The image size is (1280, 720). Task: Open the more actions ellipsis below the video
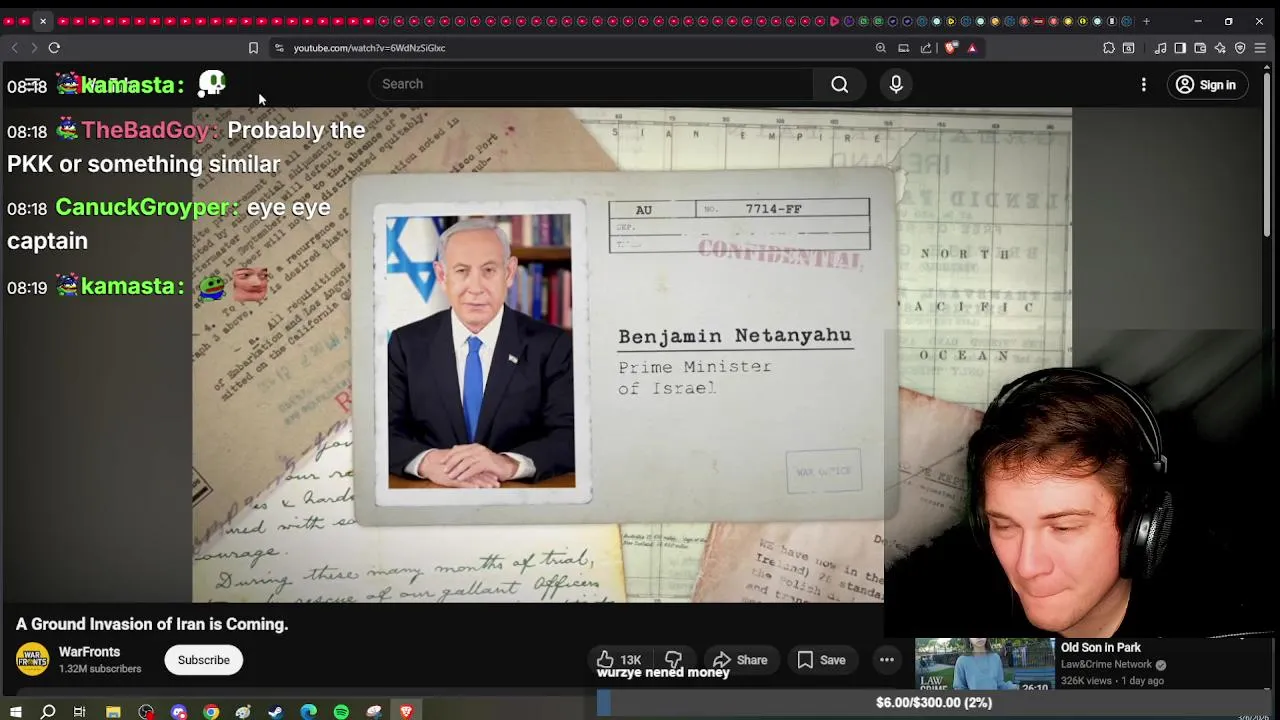click(887, 660)
